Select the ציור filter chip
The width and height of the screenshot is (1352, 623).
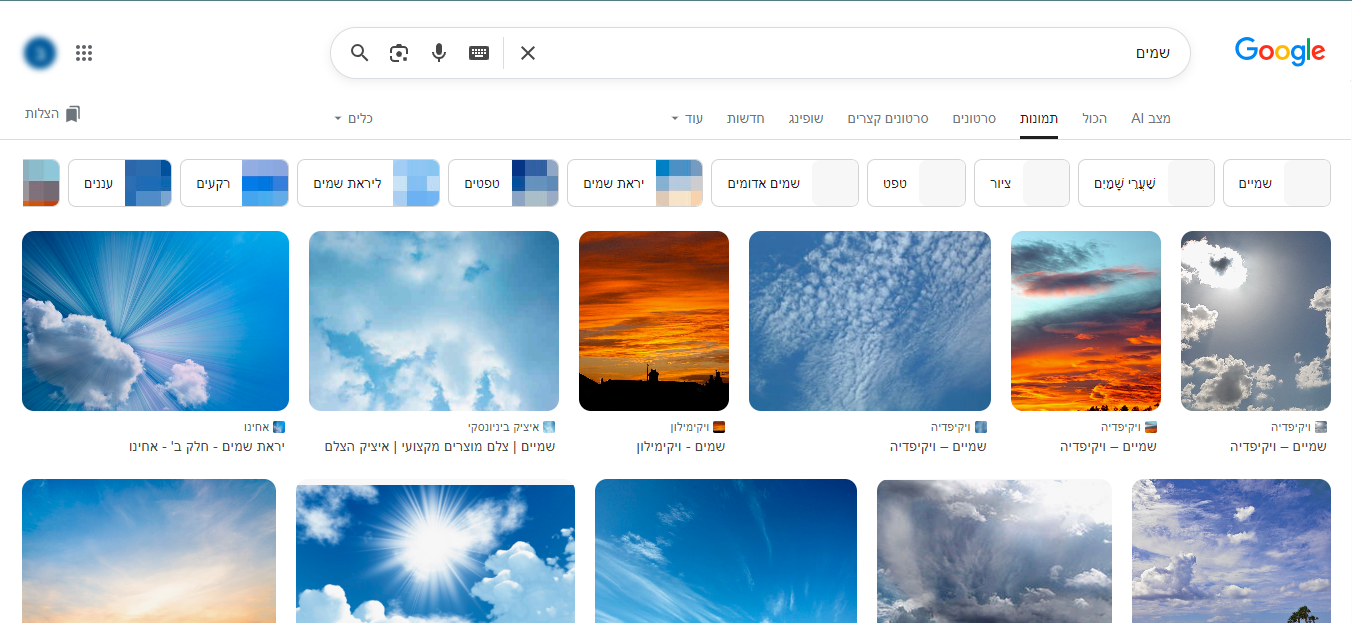1022,183
